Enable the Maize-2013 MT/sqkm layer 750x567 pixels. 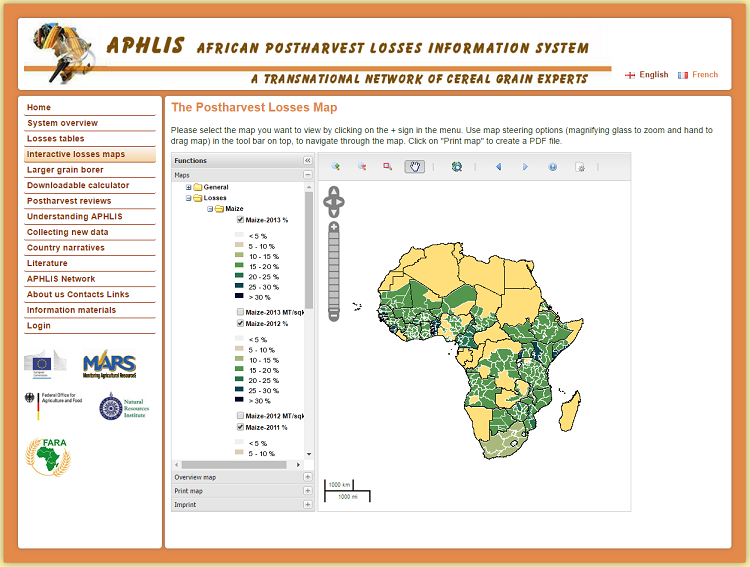tap(241, 312)
